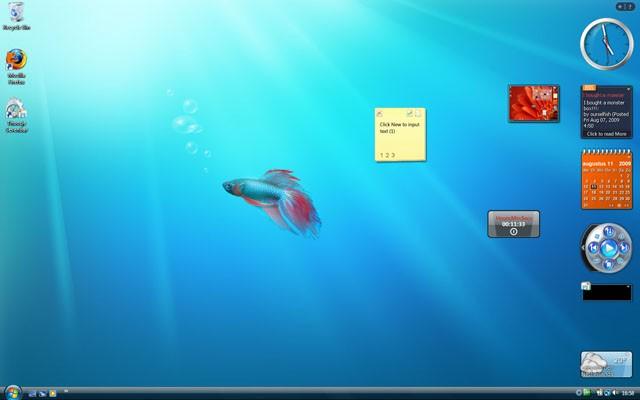Open the Windows Start orb

pos(13,393)
